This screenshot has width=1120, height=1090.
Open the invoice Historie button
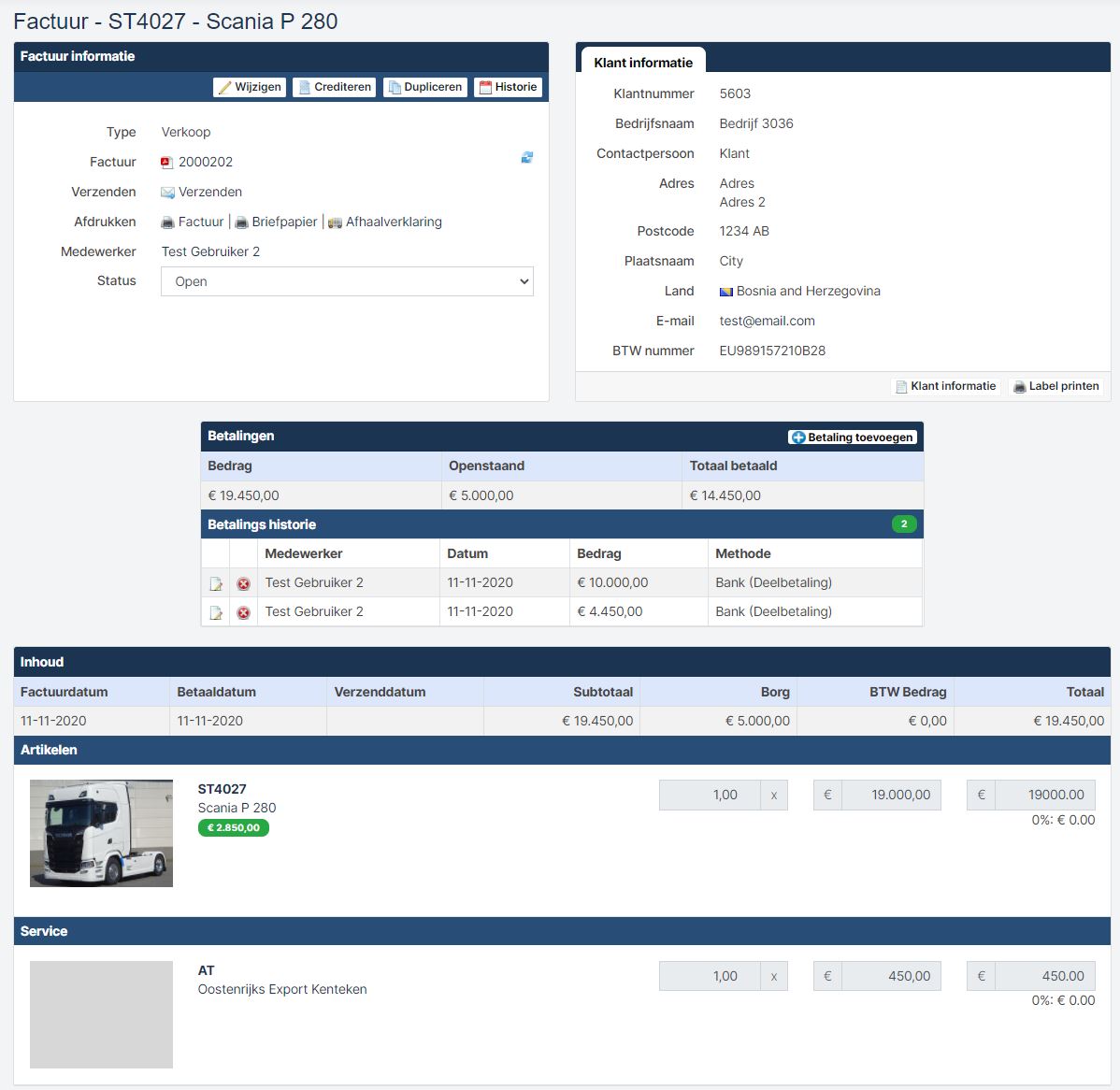508,87
